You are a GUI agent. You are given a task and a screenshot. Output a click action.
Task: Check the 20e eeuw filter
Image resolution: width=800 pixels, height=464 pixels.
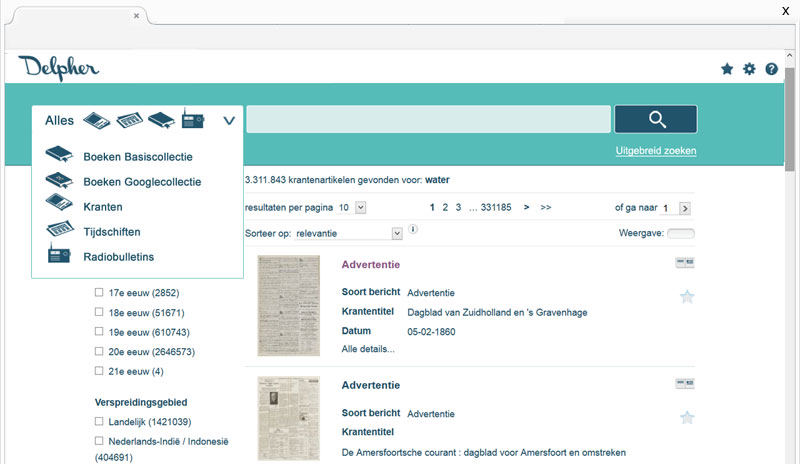(99, 351)
